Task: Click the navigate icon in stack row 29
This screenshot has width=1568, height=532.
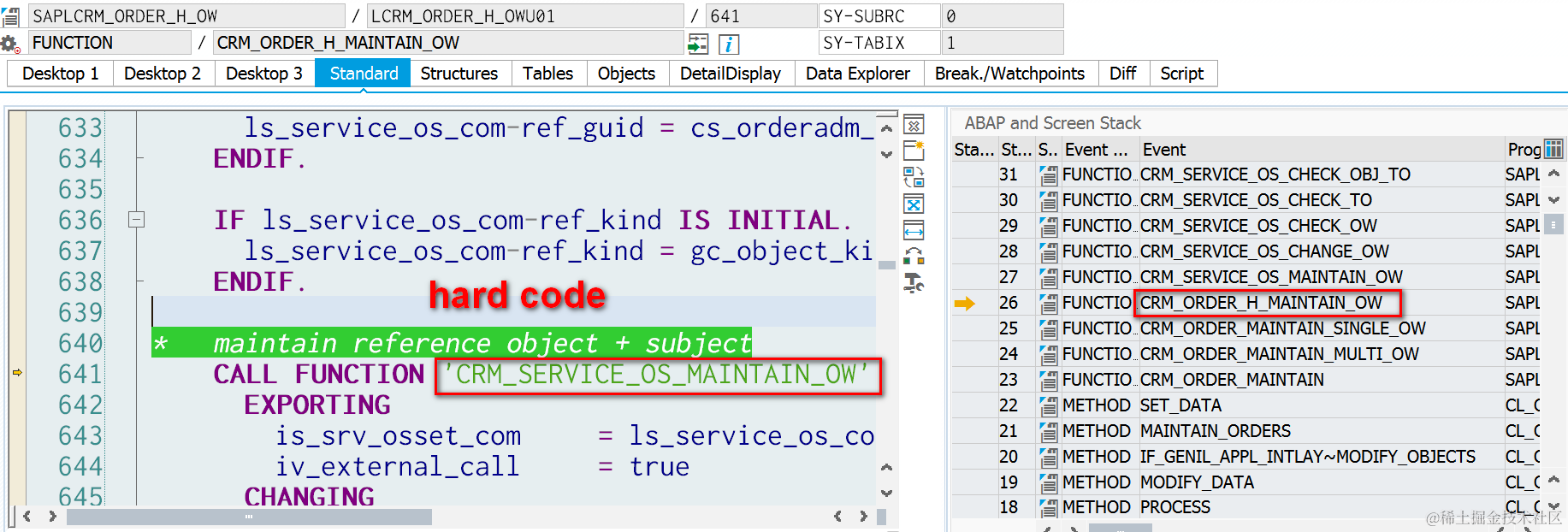Action: pyautogui.click(x=1048, y=227)
